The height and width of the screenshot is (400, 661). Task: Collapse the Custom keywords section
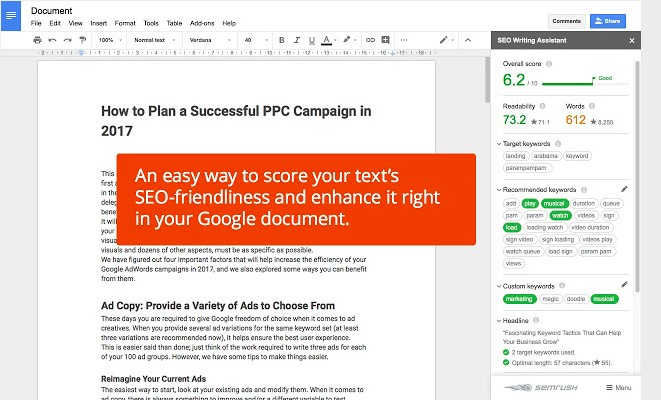[499, 286]
